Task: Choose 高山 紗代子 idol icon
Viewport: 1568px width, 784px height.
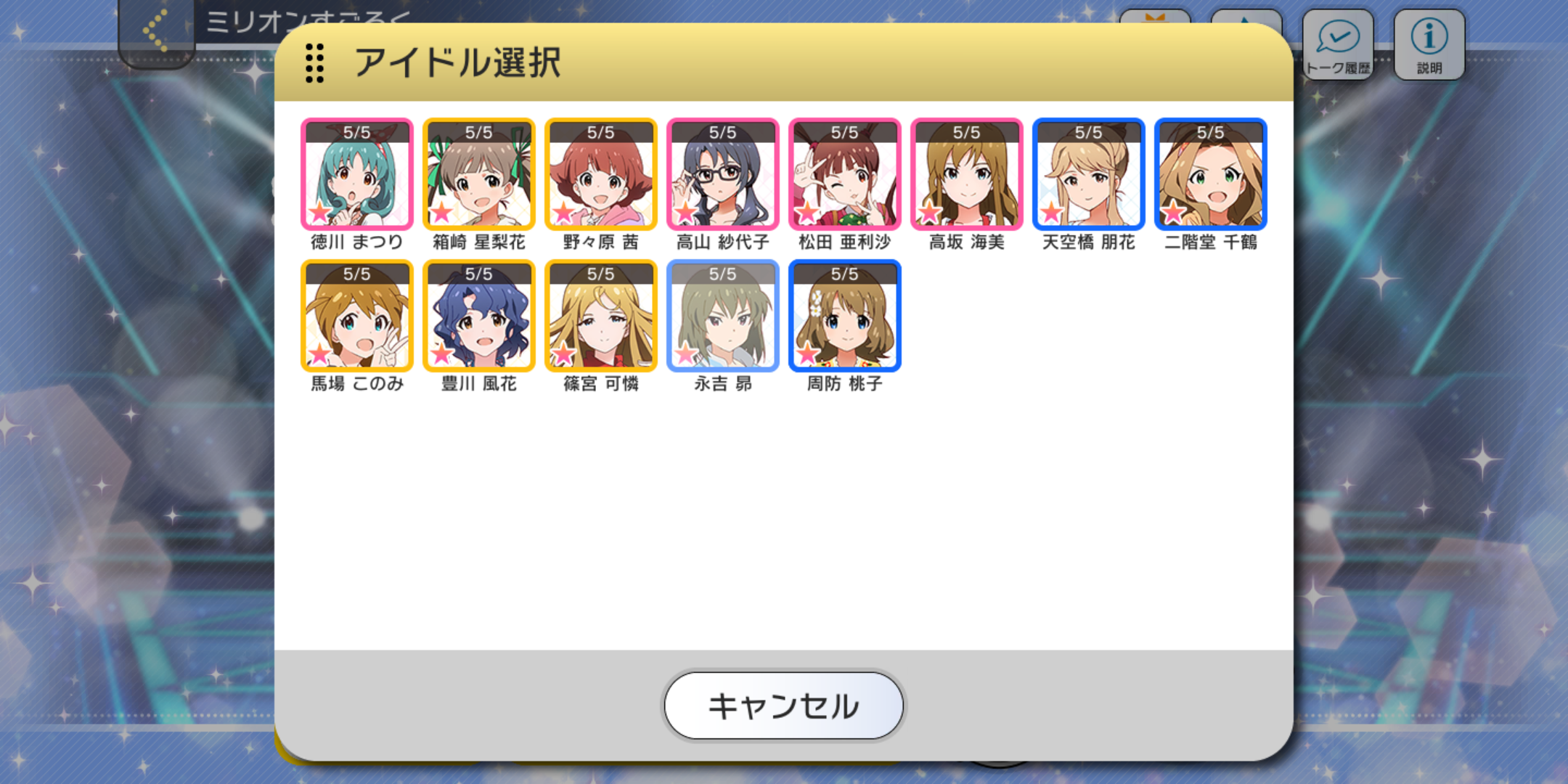Action: [x=722, y=174]
